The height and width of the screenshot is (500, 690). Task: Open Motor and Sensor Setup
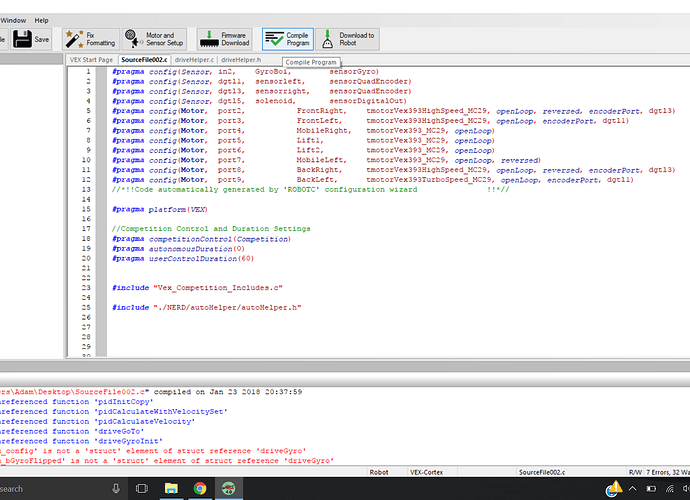(155, 39)
